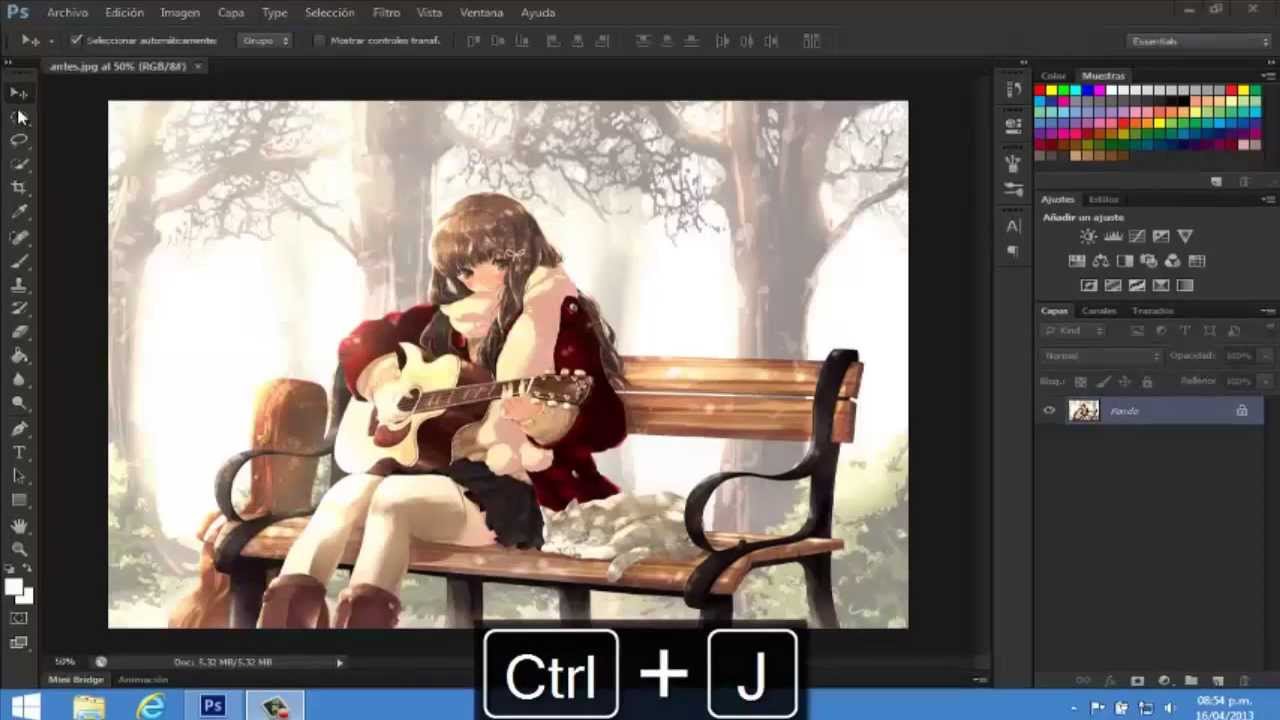
Task: Open the Kind layer filter dropdown
Action: (1073, 331)
